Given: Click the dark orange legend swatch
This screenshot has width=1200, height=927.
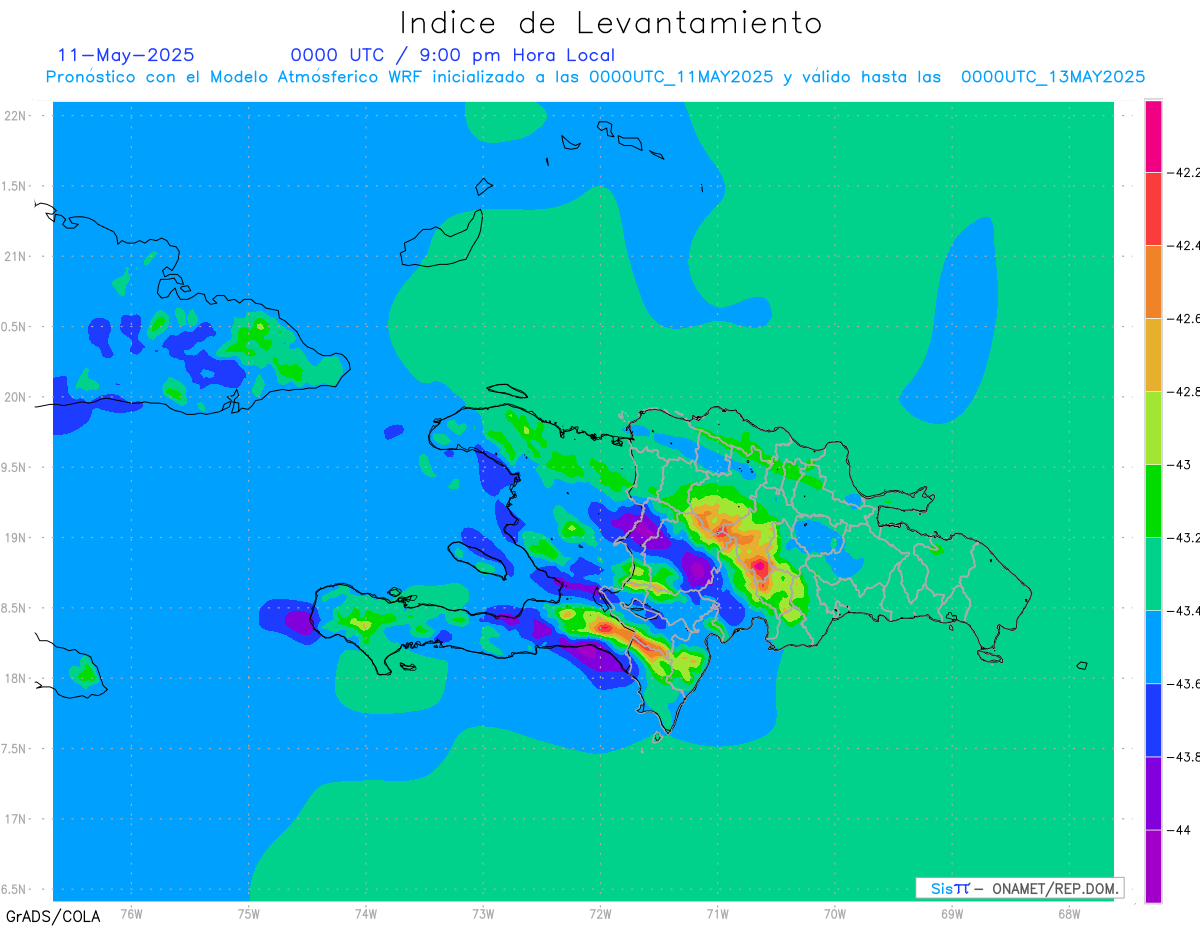Looking at the screenshot, I should pyautogui.click(x=1153, y=282).
